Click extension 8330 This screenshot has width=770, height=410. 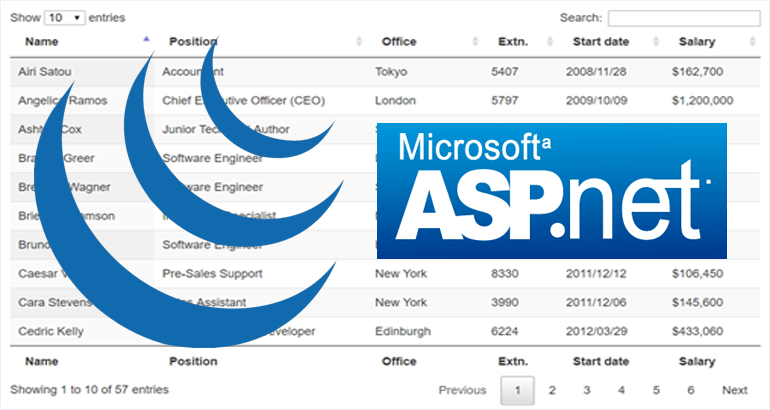504,273
